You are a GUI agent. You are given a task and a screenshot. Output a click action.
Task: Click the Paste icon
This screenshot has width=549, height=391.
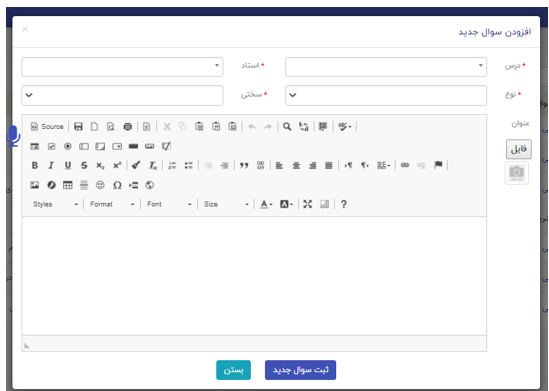point(199,126)
